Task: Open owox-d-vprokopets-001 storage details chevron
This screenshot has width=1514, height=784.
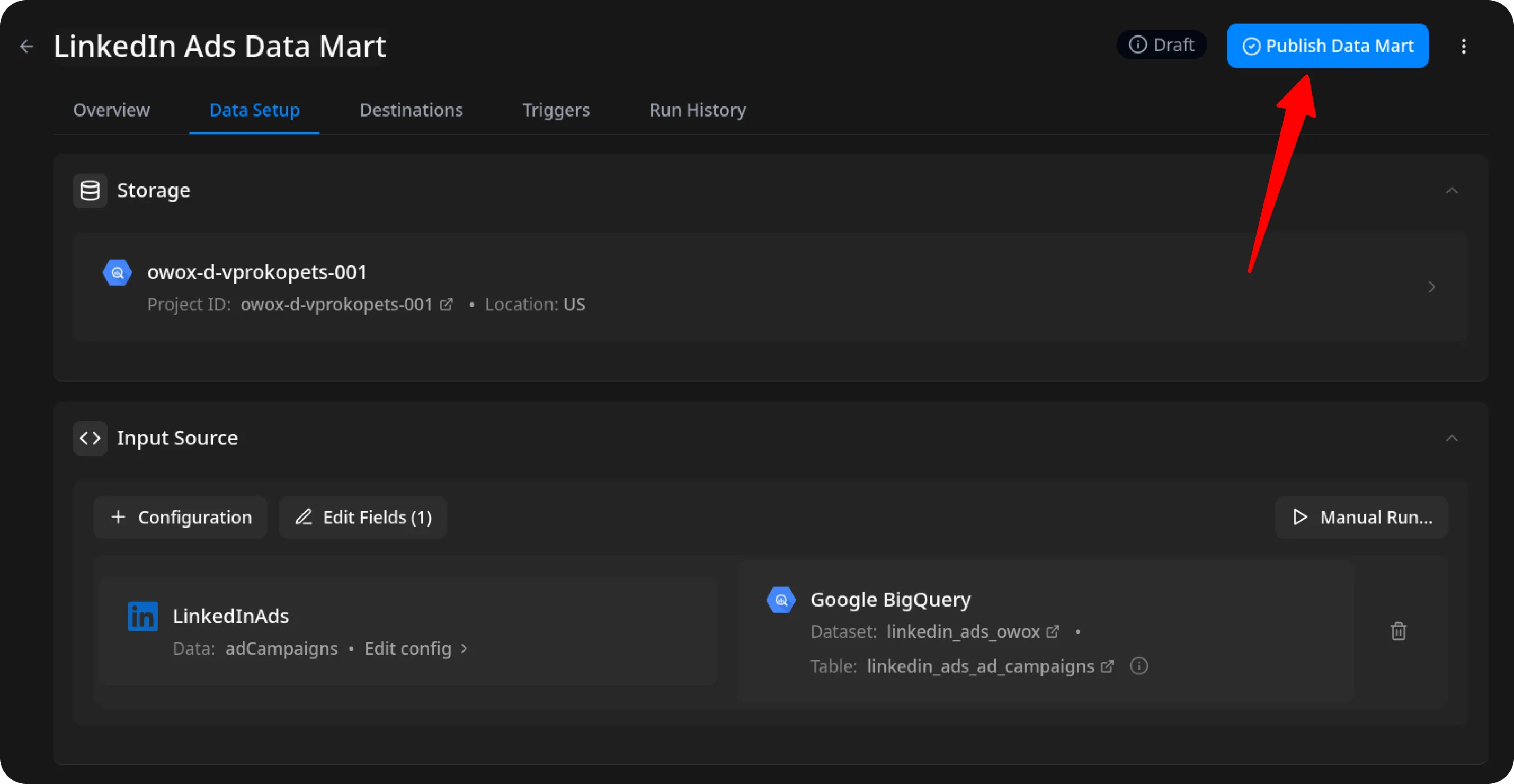Action: coord(1432,287)
